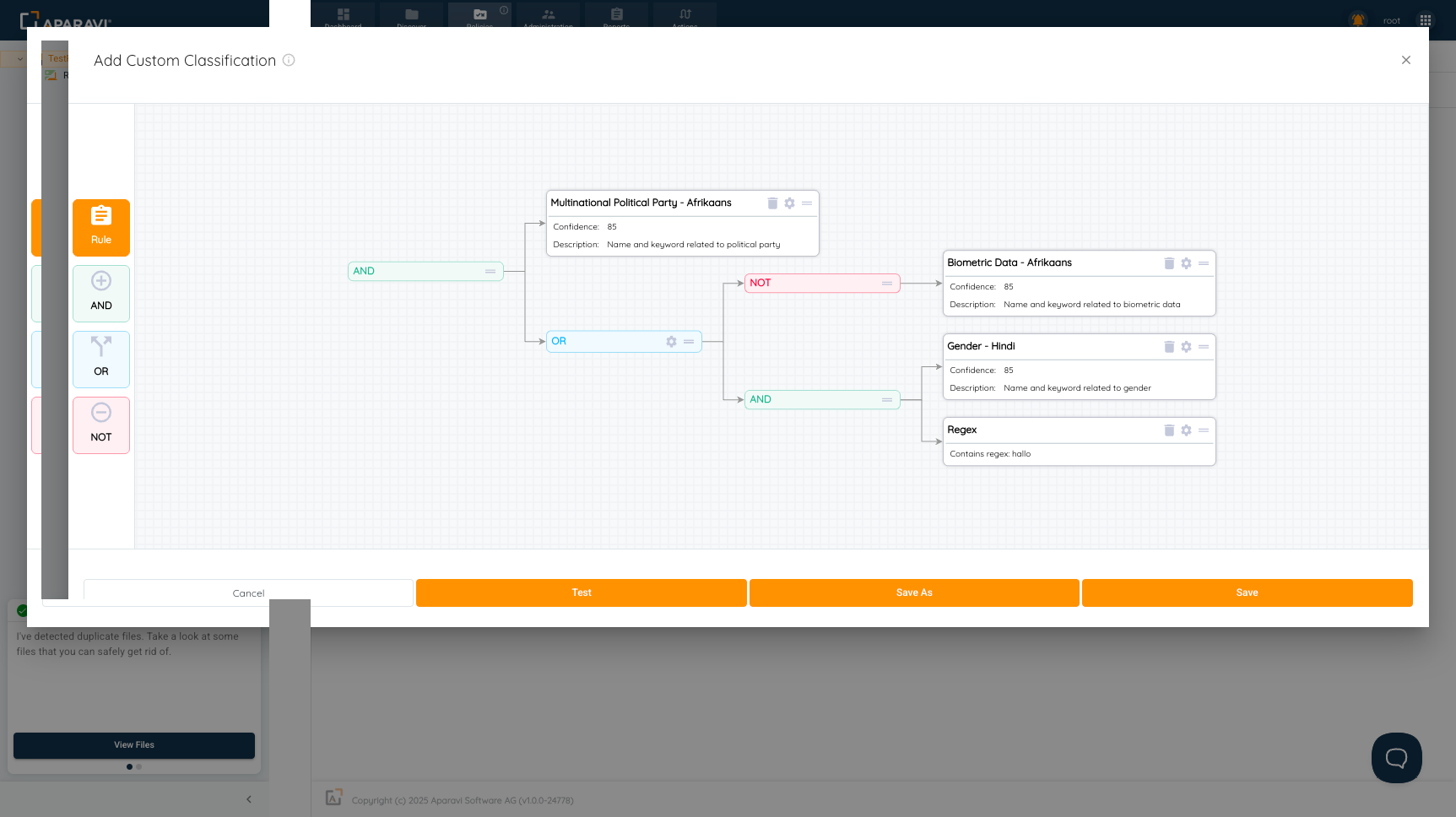The height and width of the screenshot is (817, 1456).
Task: Delete the Gender - Hindi rule
Action: [1169, 347]
